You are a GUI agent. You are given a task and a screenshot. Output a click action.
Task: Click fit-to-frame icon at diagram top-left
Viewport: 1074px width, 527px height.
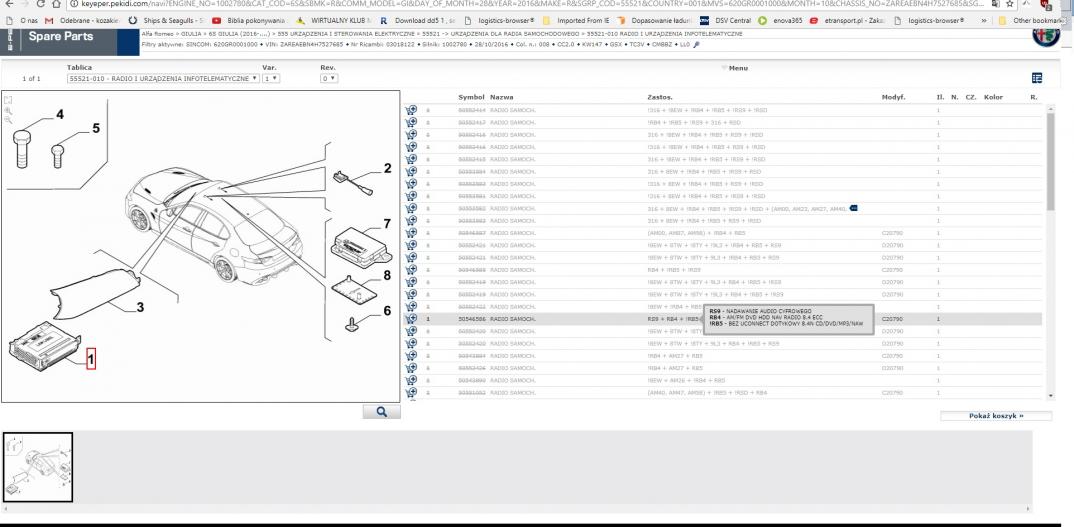click(9, 100)
